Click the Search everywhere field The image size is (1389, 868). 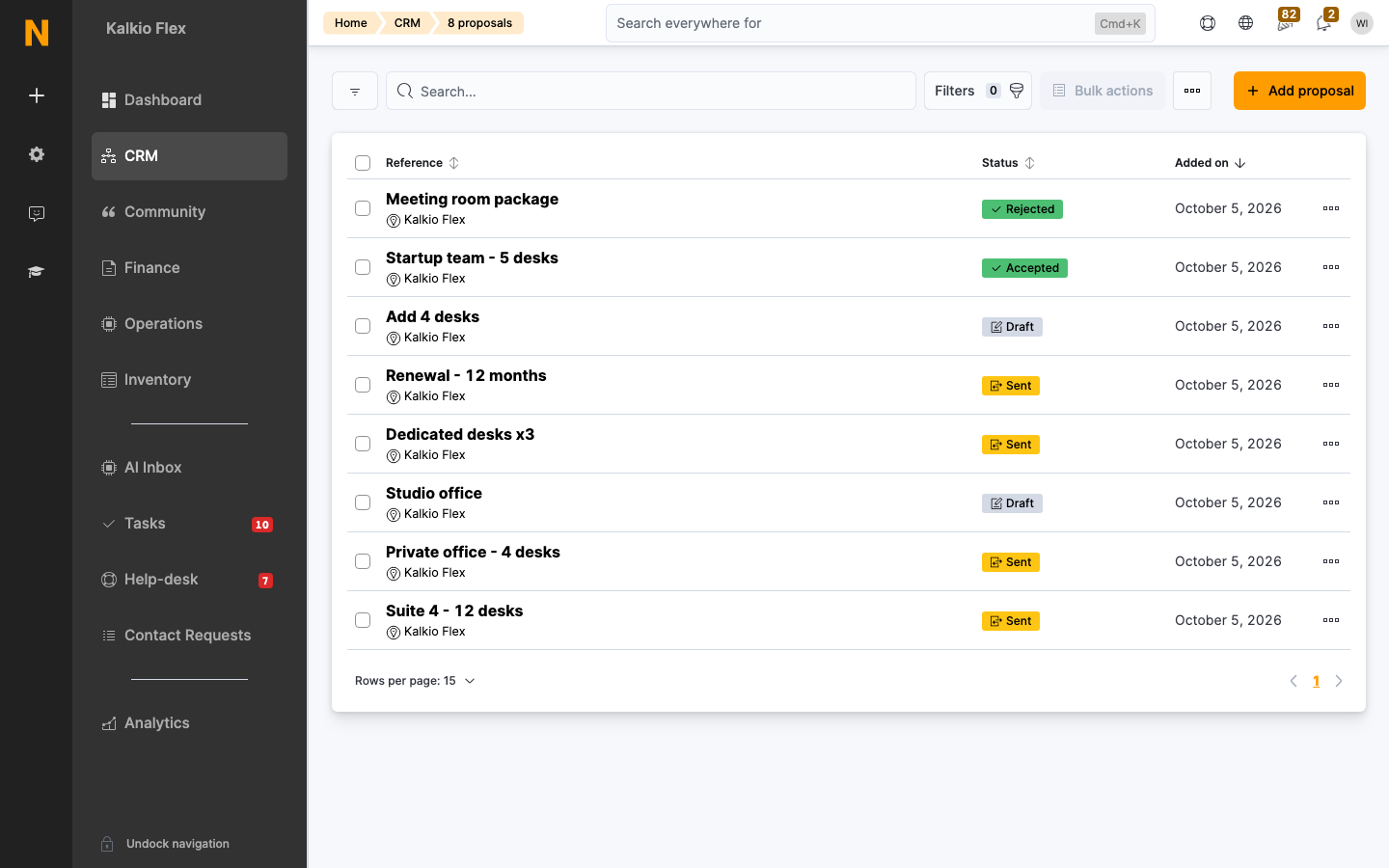tap(880, 23)
